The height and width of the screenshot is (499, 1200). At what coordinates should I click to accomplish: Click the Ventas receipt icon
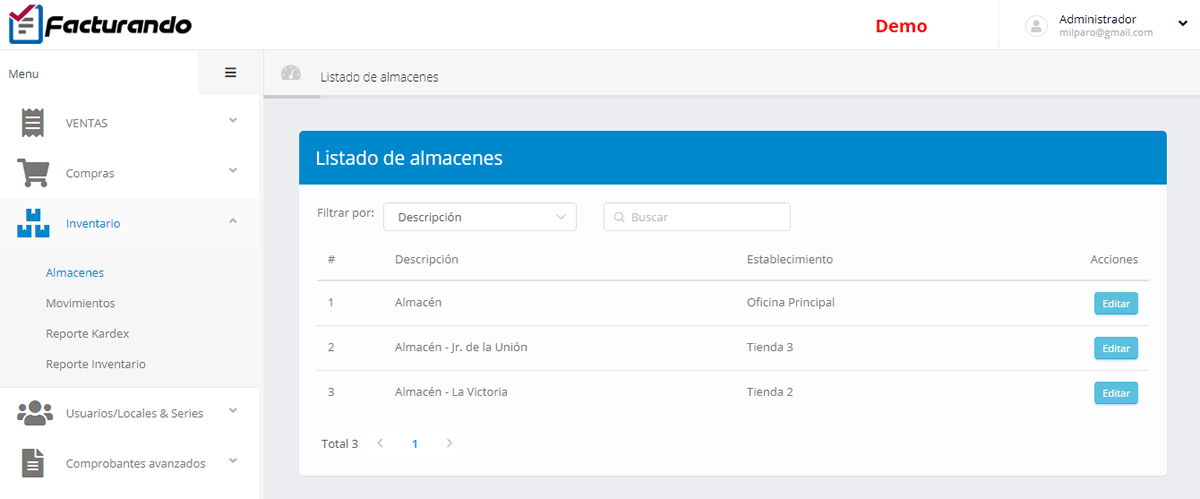click(33, 122)
